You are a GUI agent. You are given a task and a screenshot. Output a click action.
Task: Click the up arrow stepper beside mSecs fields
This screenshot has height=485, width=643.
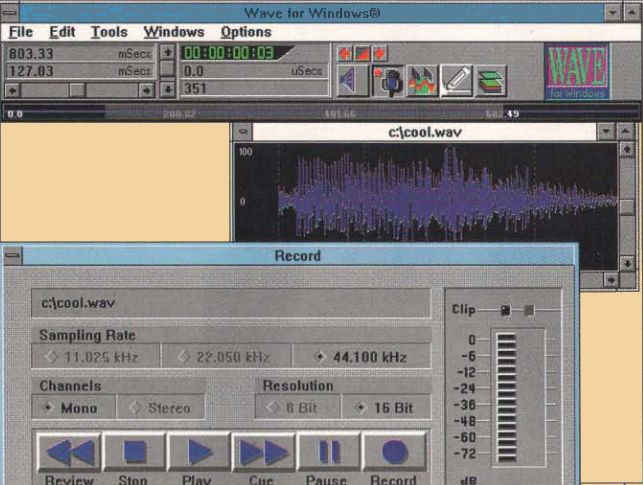tap(167, 52)
